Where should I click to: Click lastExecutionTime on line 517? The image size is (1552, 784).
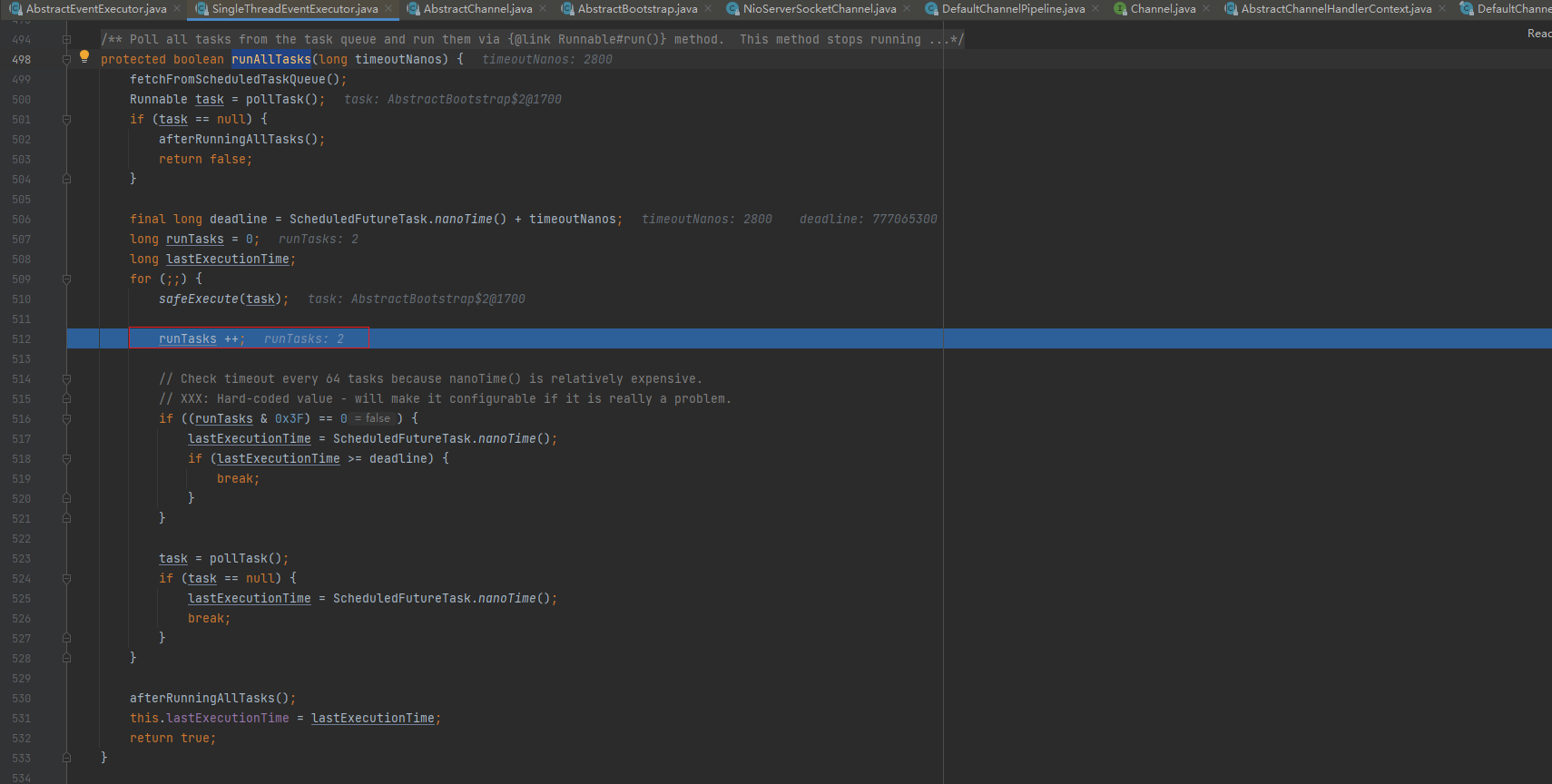click(250, 439)
